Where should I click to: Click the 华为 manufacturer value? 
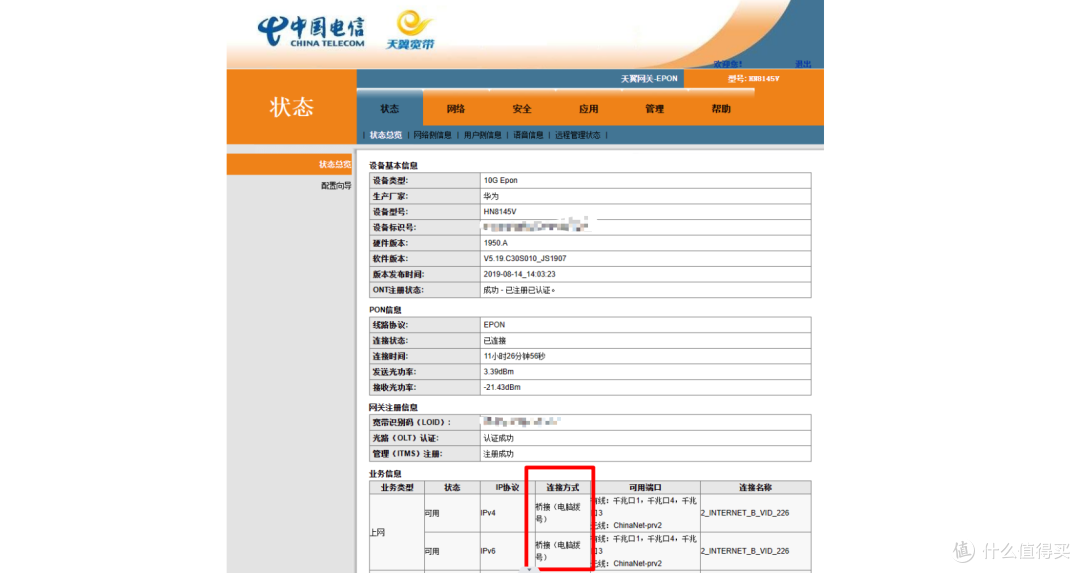[491, 196]
